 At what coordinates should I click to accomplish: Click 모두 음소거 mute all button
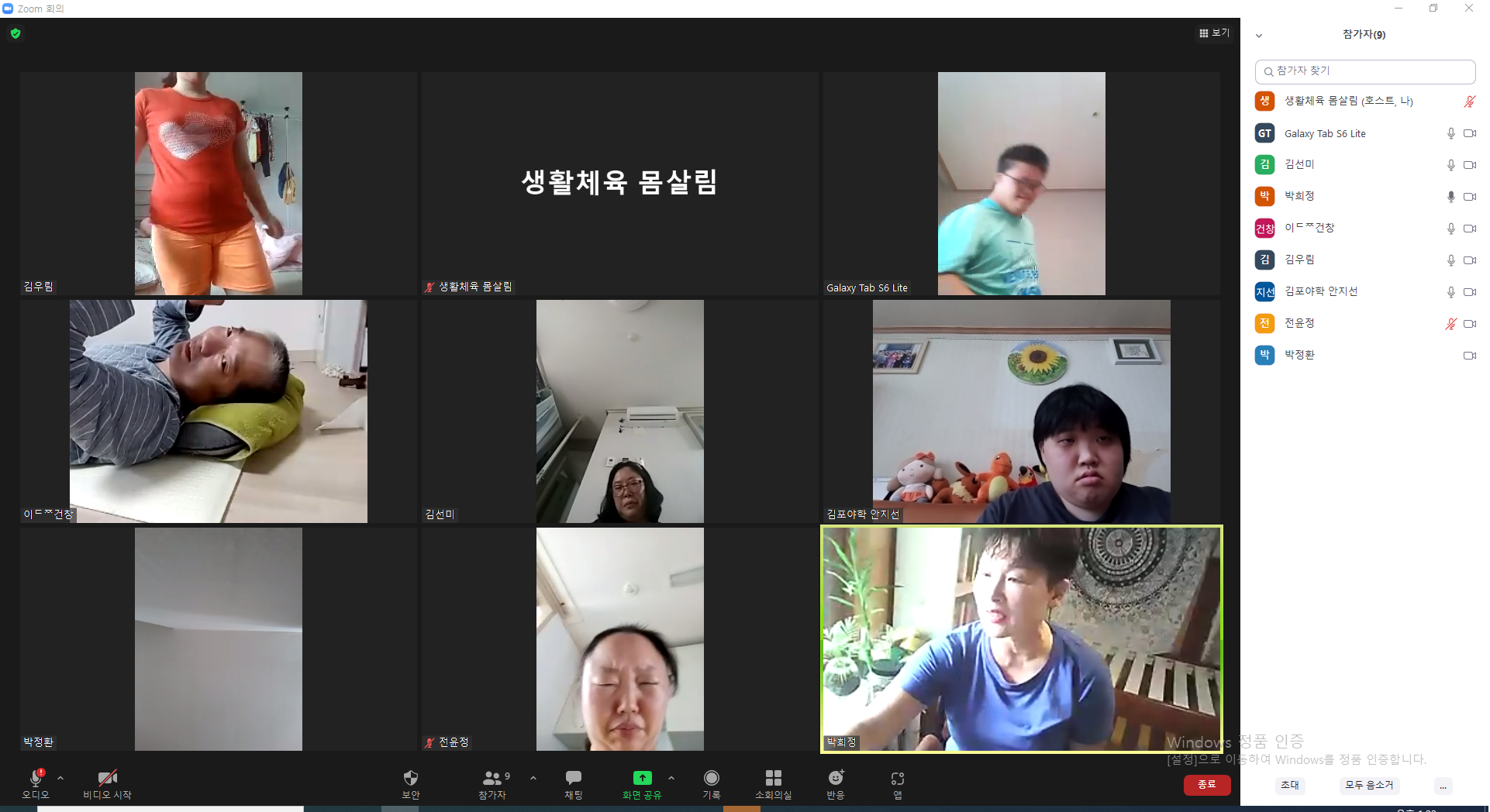point(1369,785)
